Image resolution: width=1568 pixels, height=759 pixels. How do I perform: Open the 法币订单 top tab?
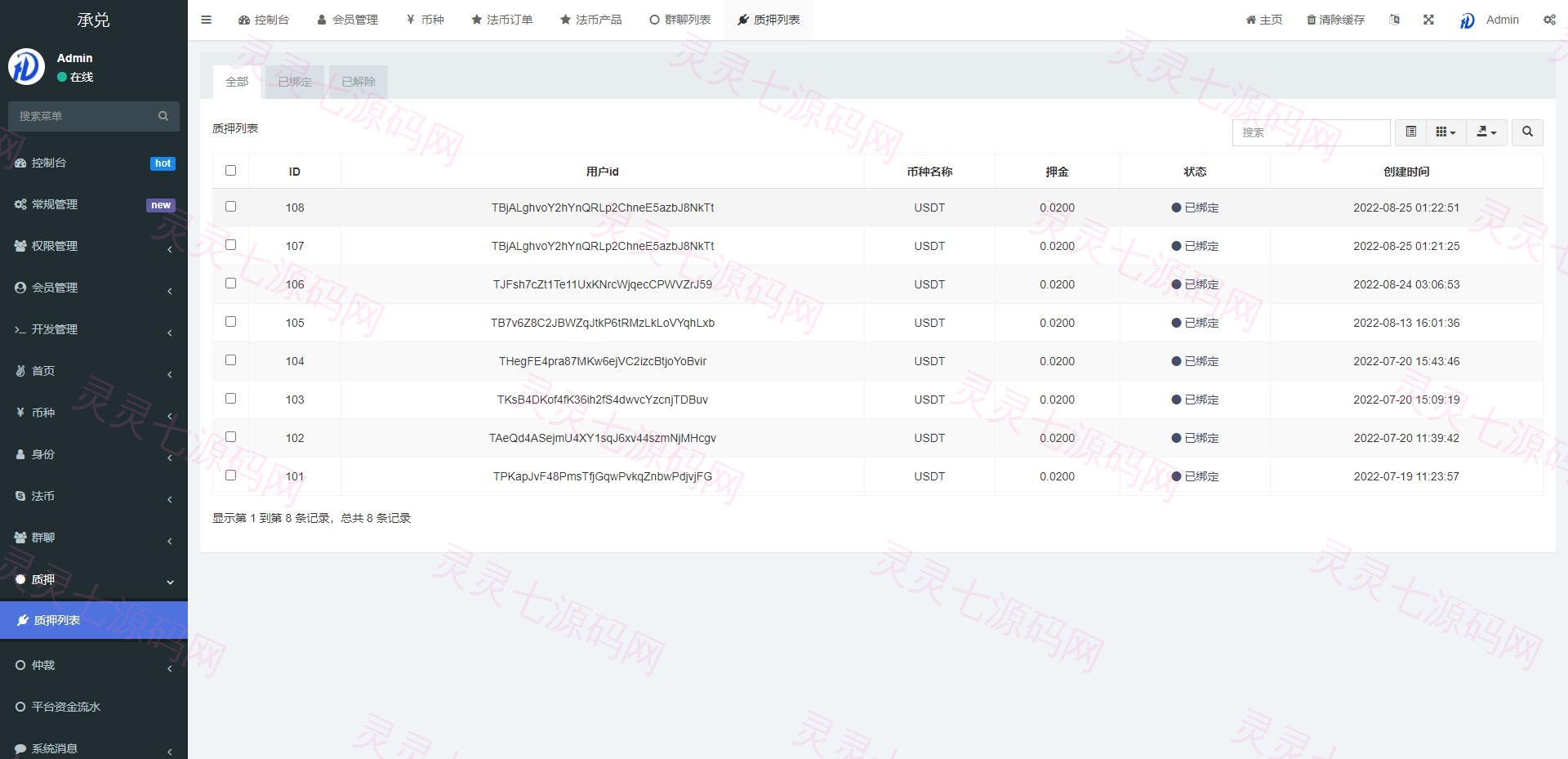[x=501, y=20]
